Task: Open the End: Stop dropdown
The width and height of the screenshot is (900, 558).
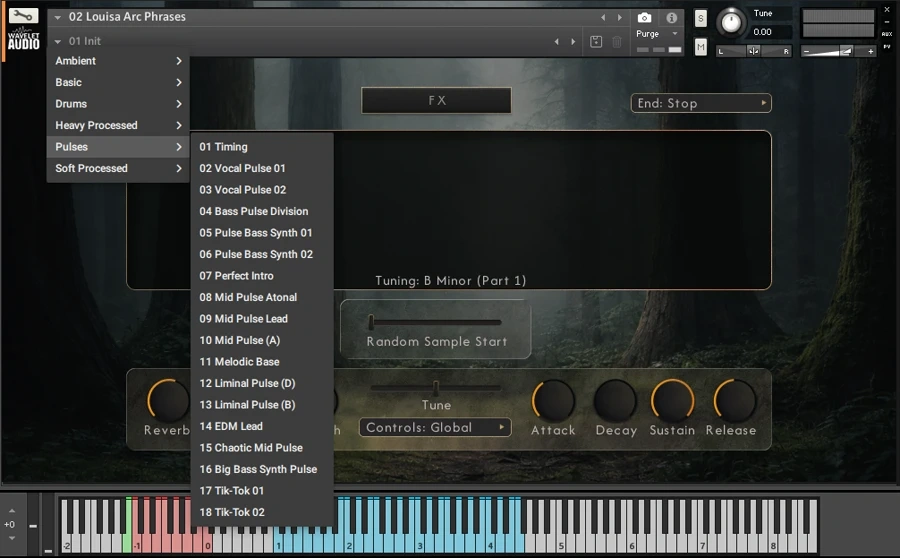Action: [x=701, y=103]
